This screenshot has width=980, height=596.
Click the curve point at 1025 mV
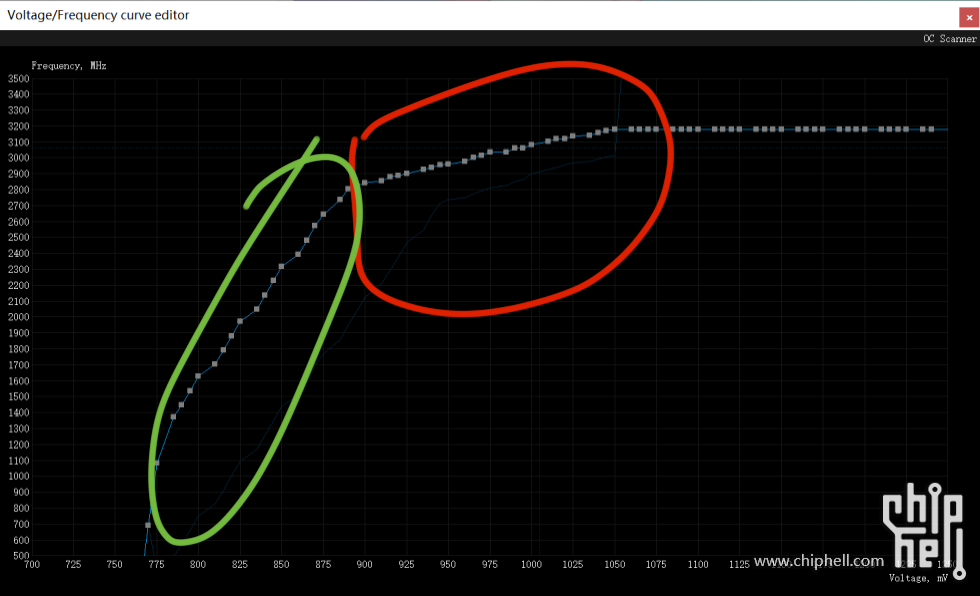pyautogui.click(x=573, y=135)
